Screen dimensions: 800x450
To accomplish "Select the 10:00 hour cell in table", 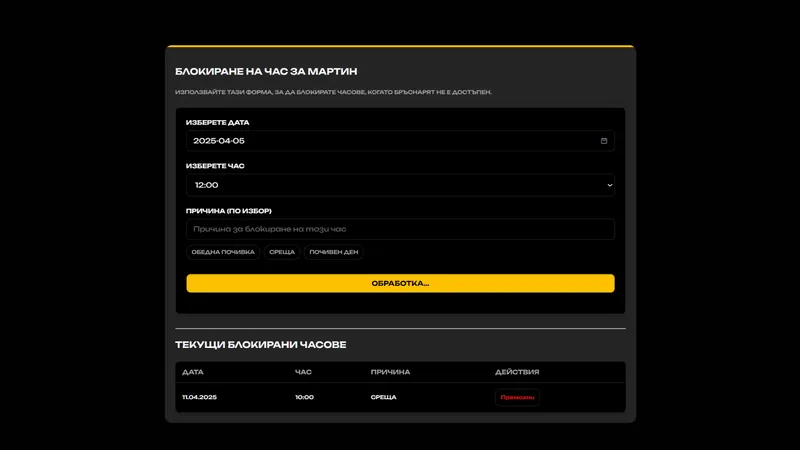I will click(304, 397).
